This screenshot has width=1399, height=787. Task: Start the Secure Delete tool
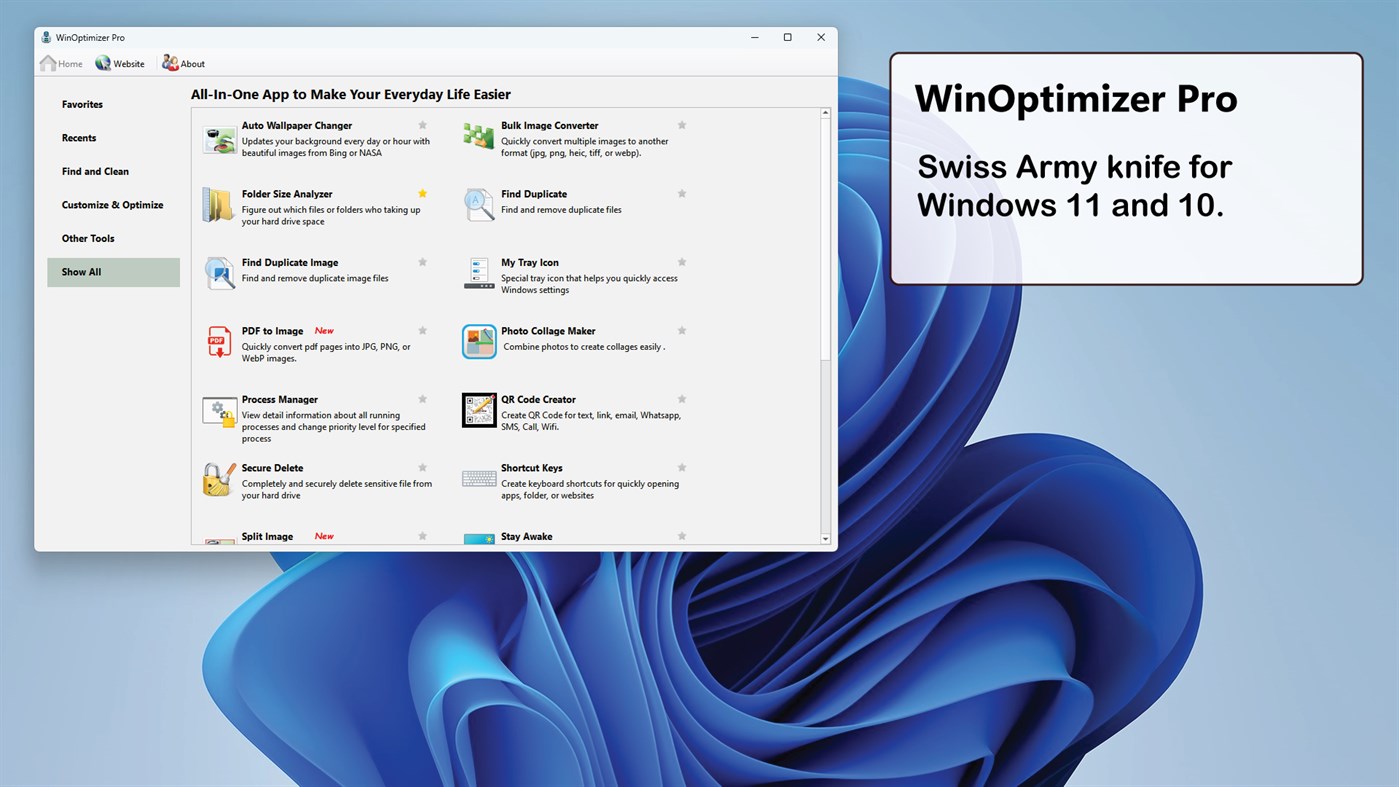tap(272, 467)
